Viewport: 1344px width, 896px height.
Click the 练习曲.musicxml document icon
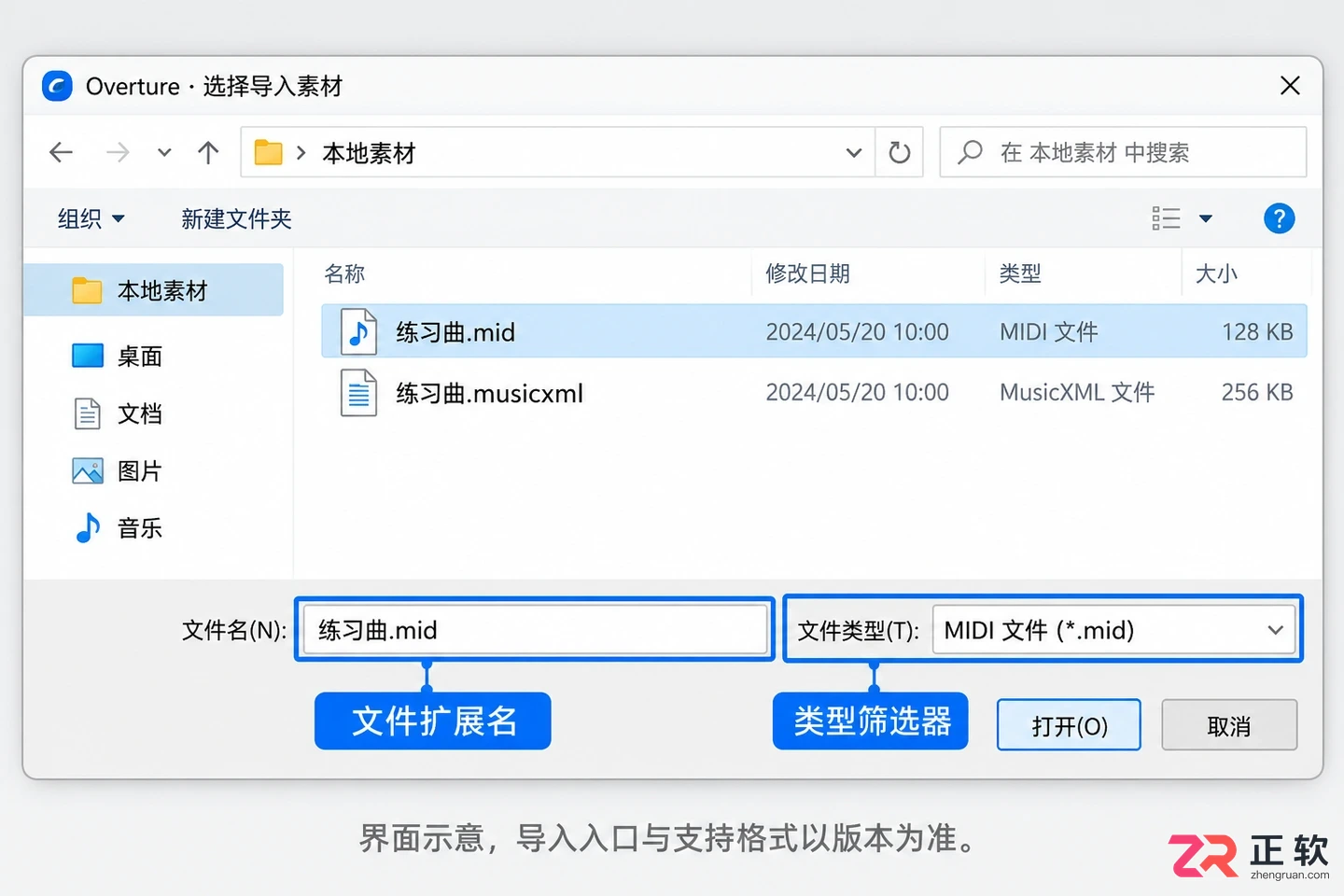pos(358,393)
